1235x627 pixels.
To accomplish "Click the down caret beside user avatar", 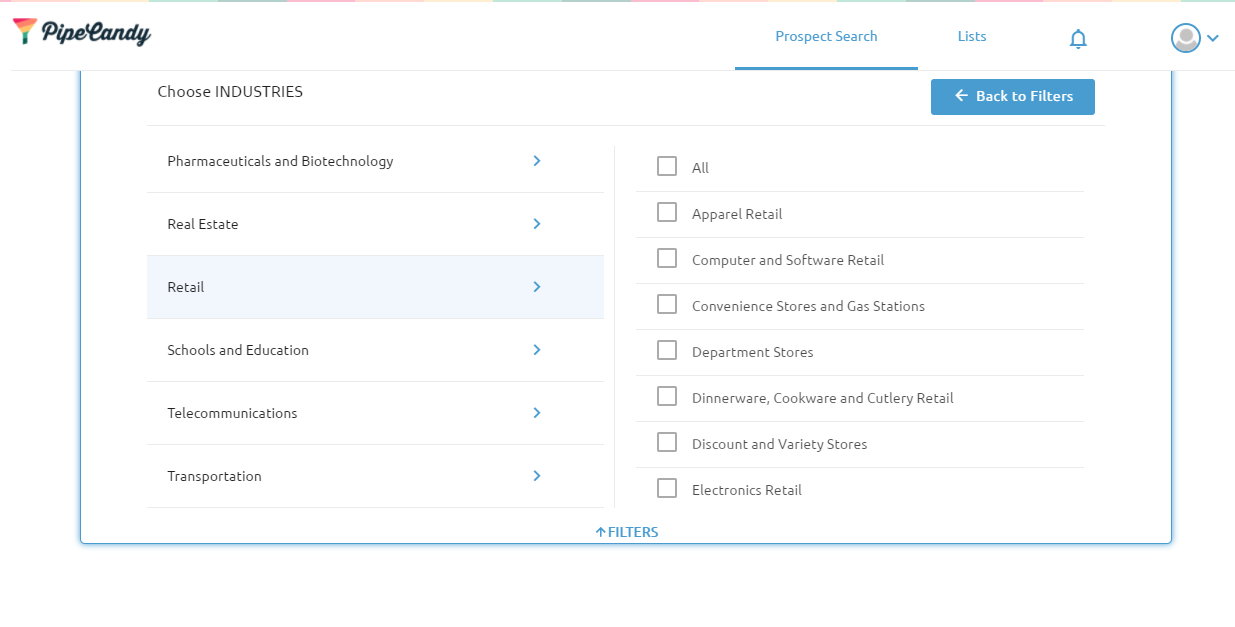I will [1213, 39].
